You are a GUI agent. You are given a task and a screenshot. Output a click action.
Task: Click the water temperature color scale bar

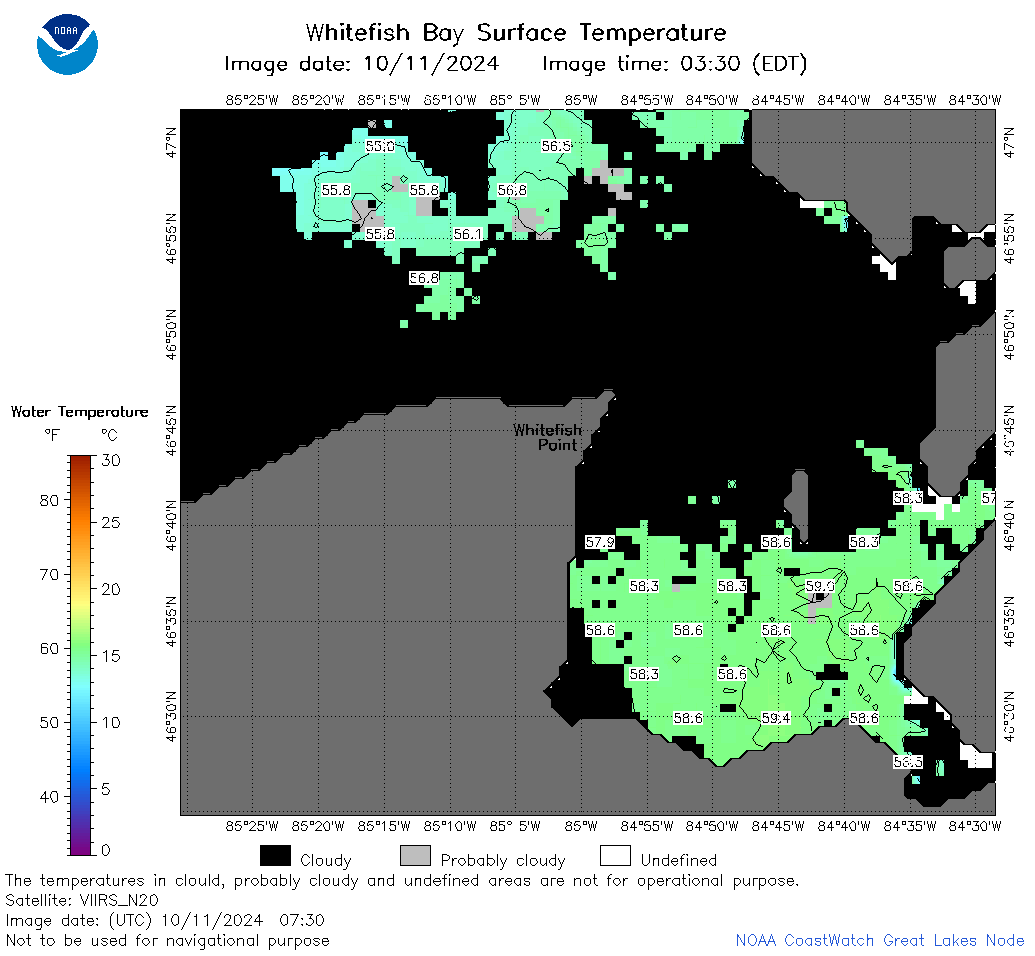coord(79,655)
